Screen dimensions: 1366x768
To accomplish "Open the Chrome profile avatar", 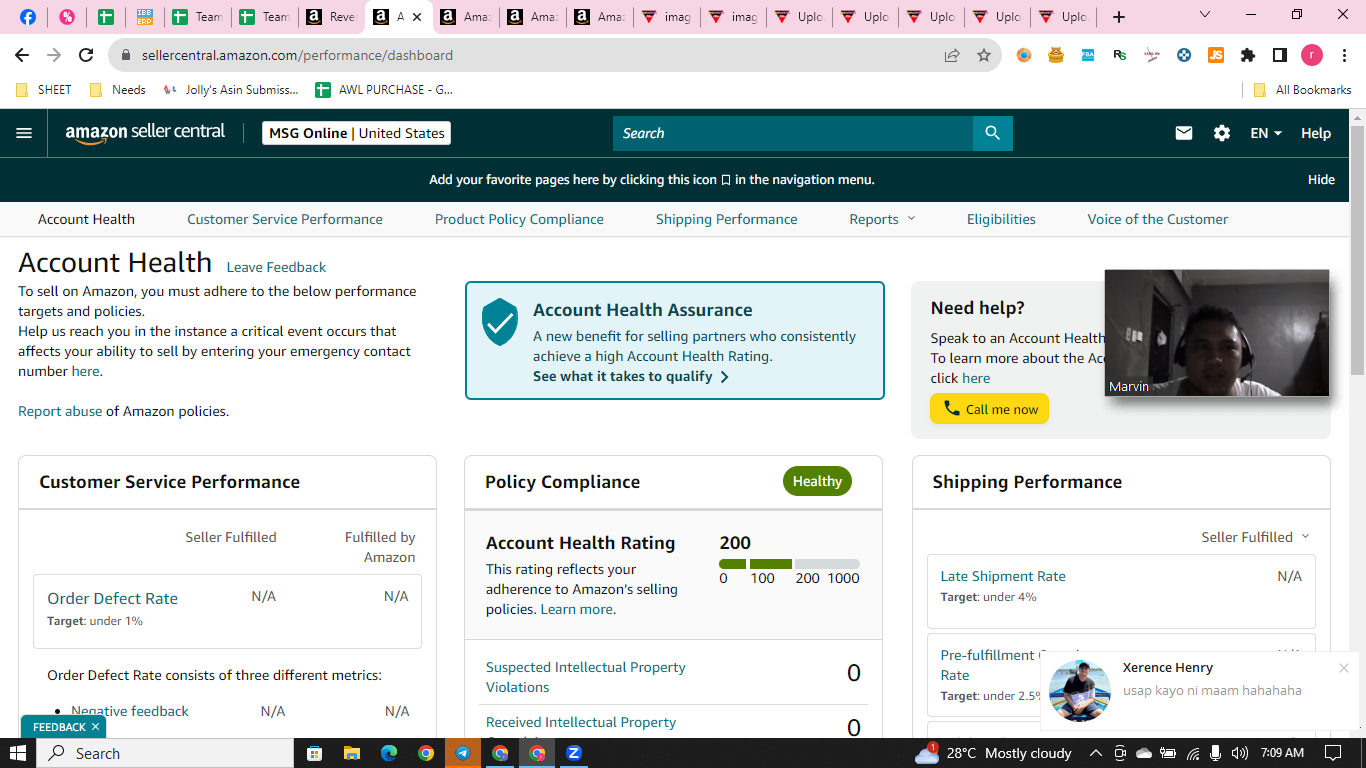I will [1312, 55].
